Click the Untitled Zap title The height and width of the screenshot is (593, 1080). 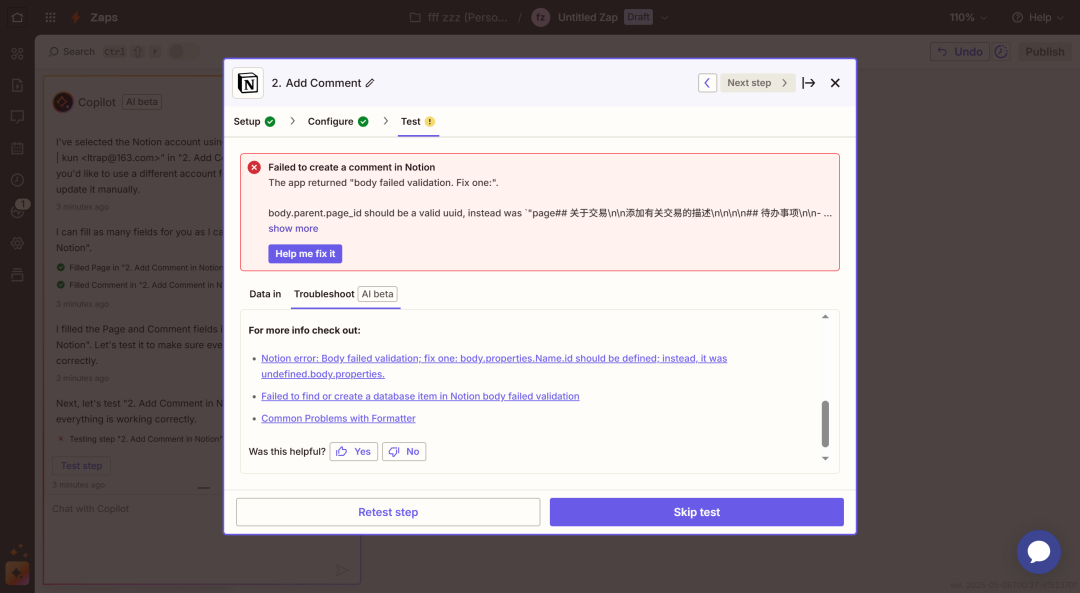tap(588, 17)
